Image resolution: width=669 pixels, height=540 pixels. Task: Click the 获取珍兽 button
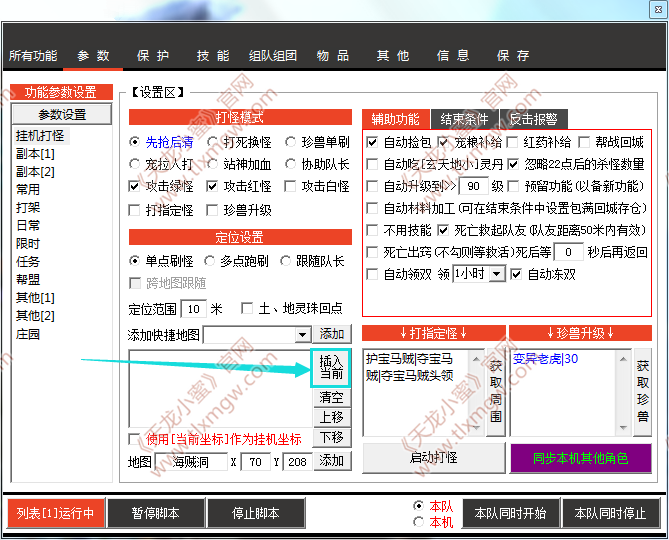coord(643,392)
